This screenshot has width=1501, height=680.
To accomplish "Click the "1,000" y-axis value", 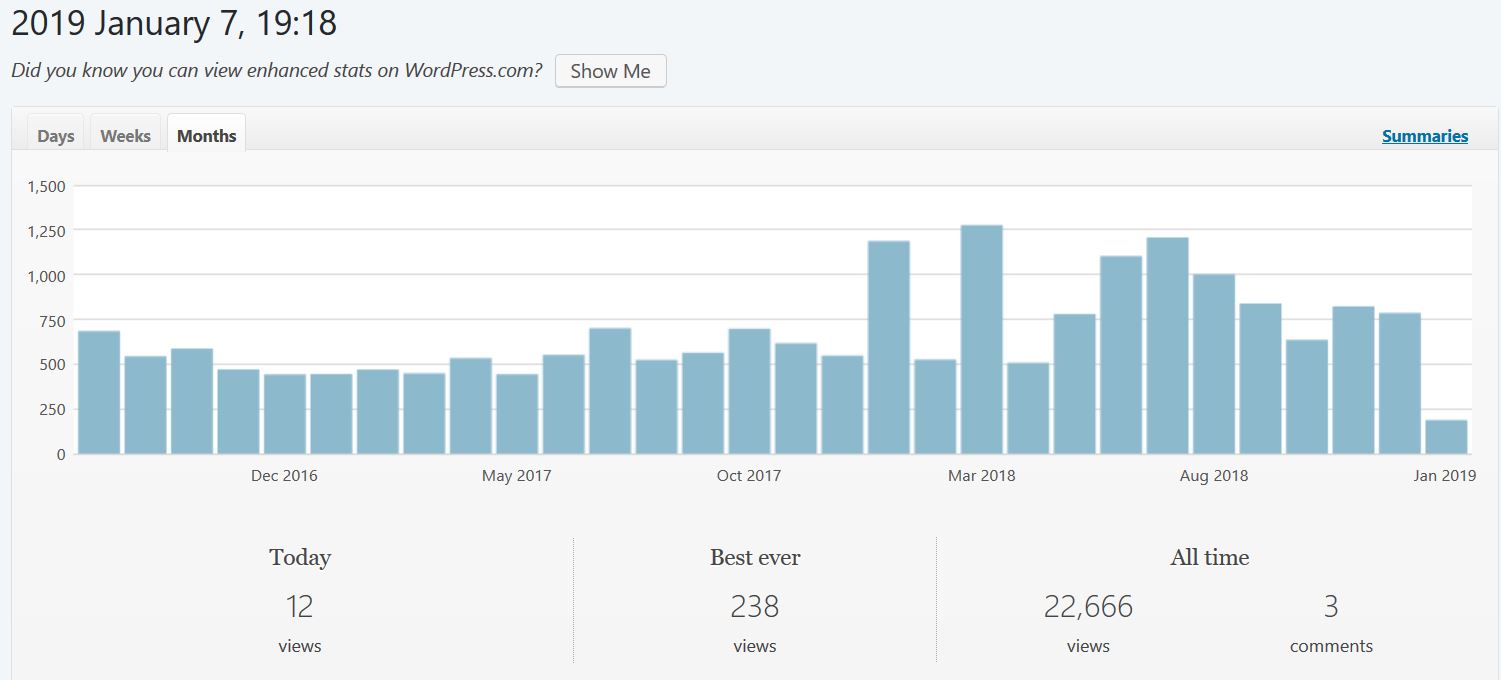I will click(46, 275).
